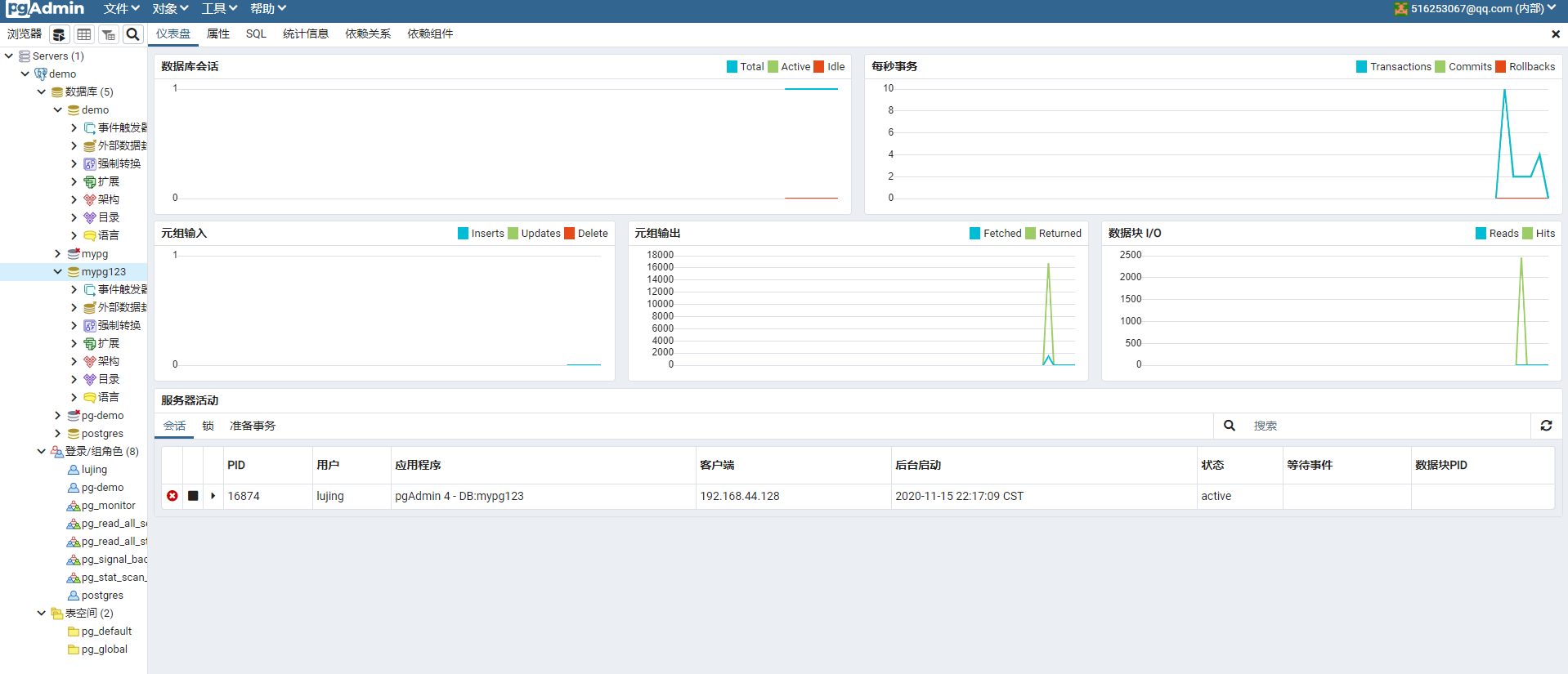Cancel active query with black stop icon
Screen dimensions: 1568x674
pyautogui.click(x=193, y=496)
